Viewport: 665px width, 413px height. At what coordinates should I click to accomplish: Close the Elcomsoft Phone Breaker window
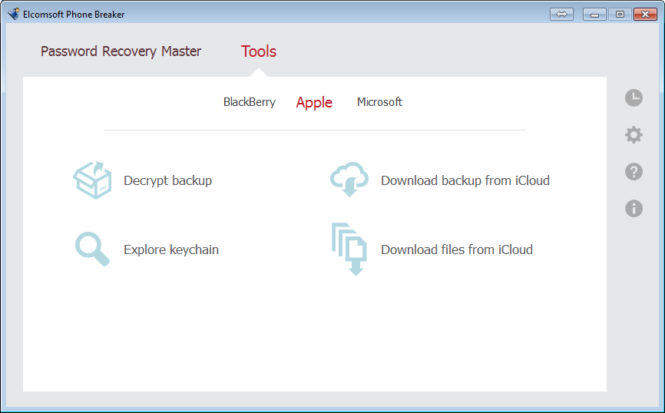pos(645,14)
